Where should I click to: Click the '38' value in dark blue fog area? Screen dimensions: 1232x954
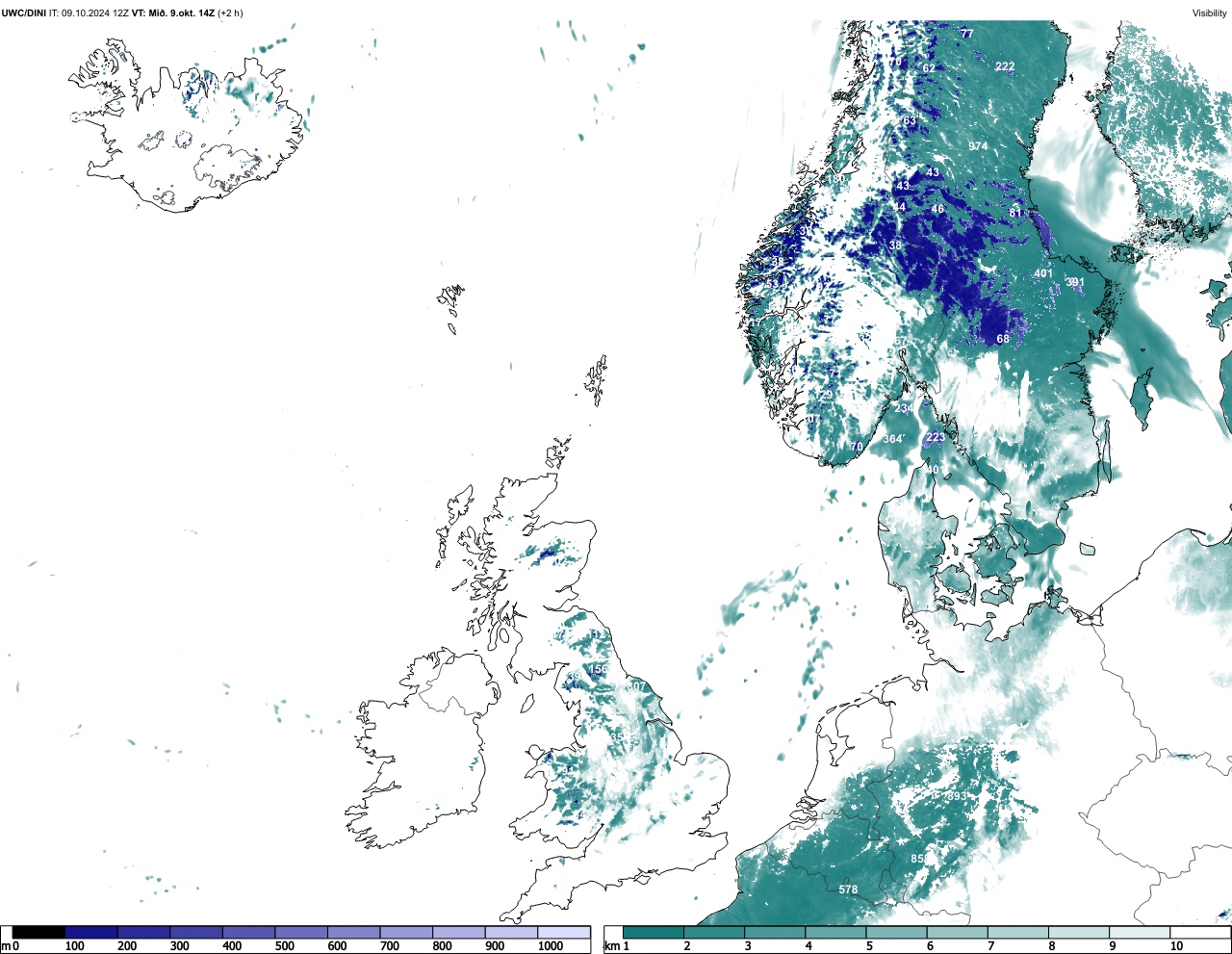tap(896, 245)
